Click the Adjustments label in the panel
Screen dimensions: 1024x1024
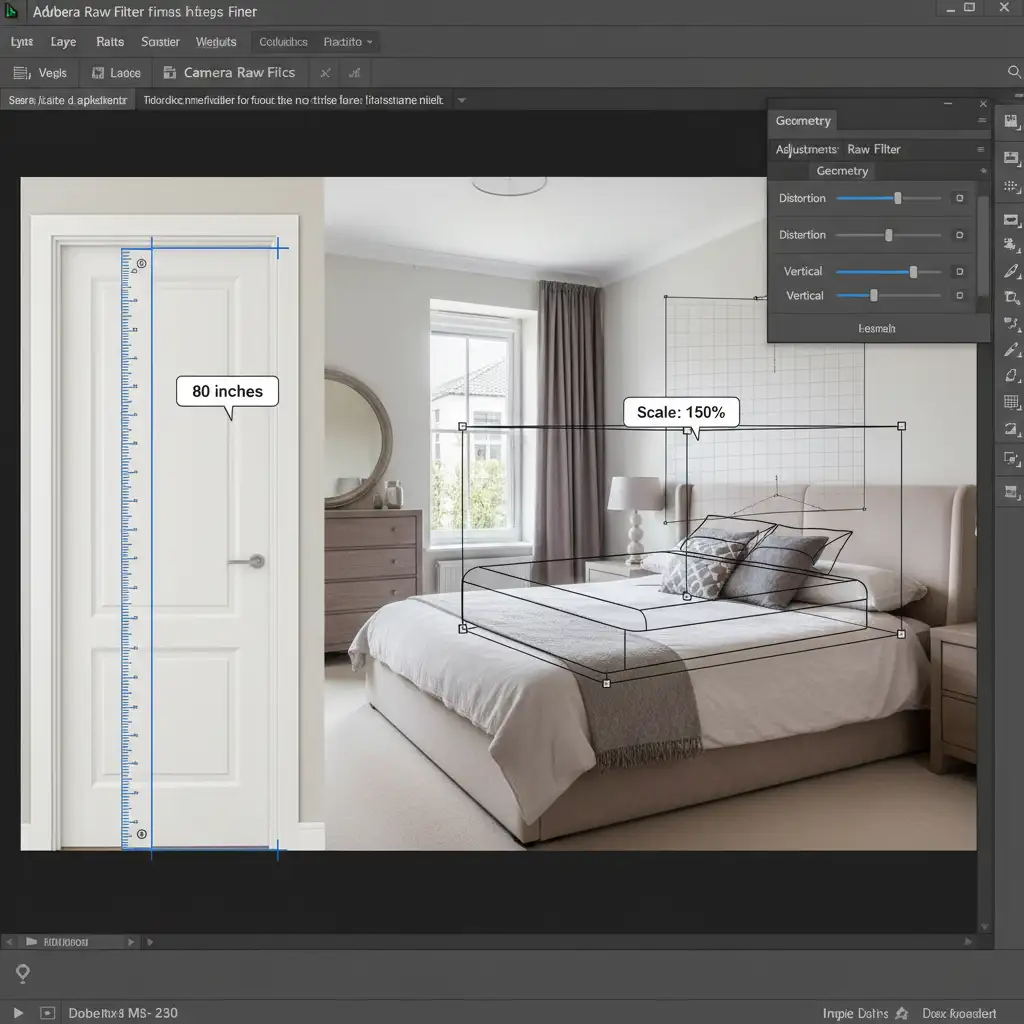click(x=805, y=149)
